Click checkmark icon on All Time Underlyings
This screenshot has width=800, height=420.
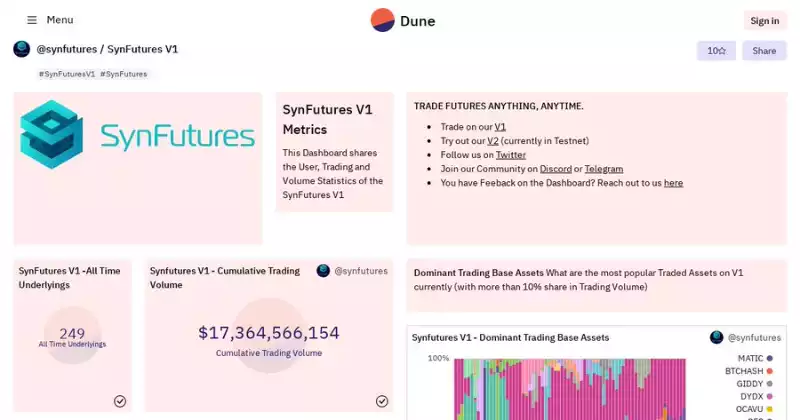[120, 401]
